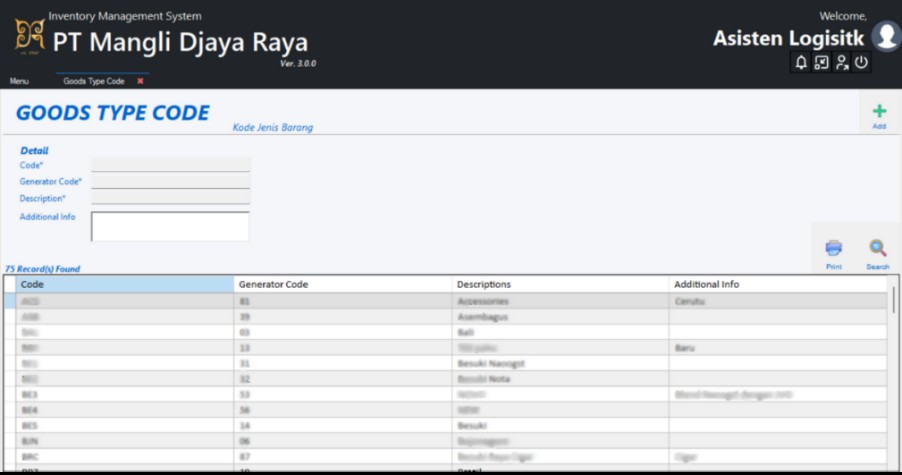This screenshot has width=902, height=475.
Task: Sort by the Additional Info column header
Action: pyautogui.click(x=778, y=284)
